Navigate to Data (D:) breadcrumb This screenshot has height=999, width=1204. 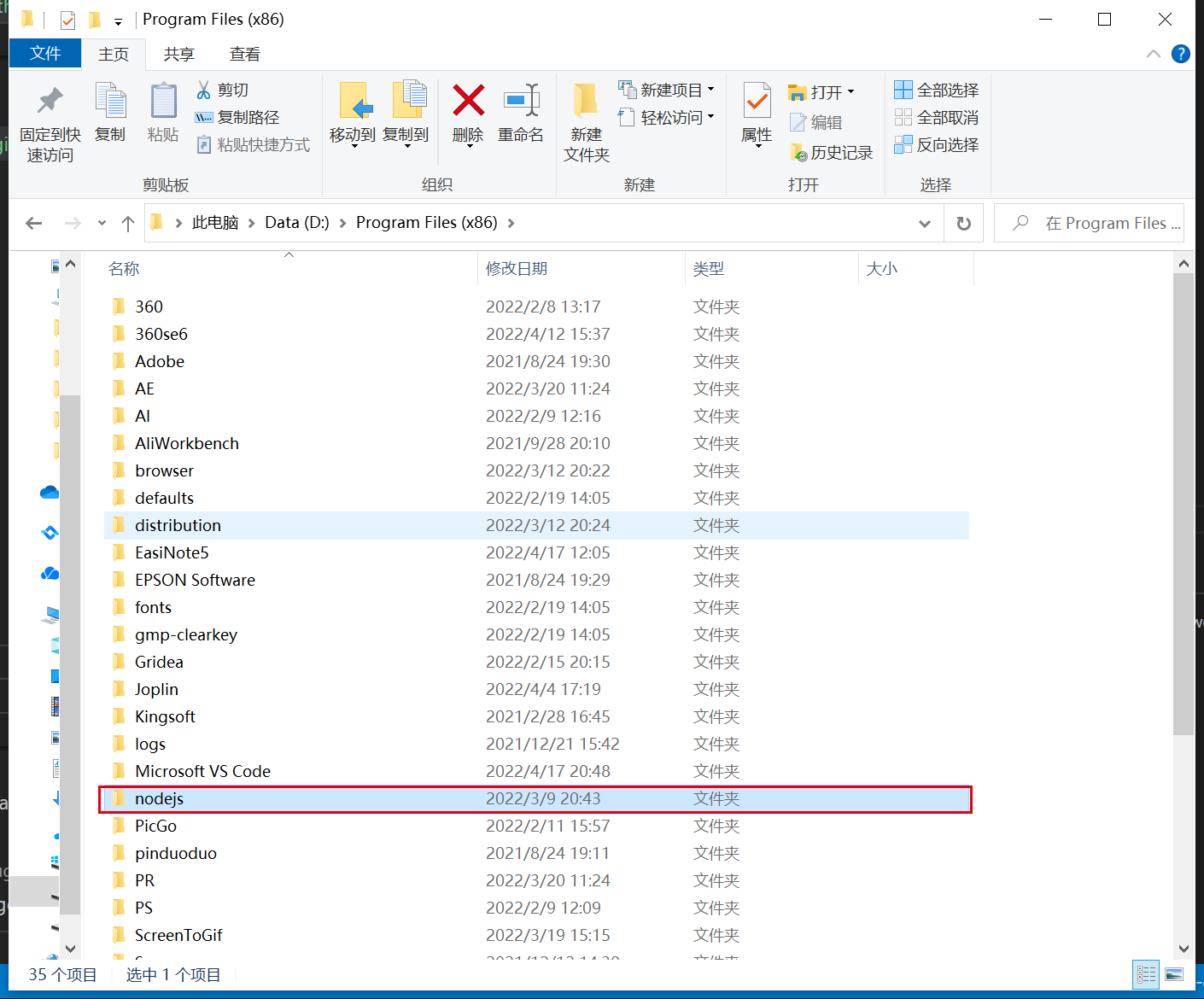[297, 223]
